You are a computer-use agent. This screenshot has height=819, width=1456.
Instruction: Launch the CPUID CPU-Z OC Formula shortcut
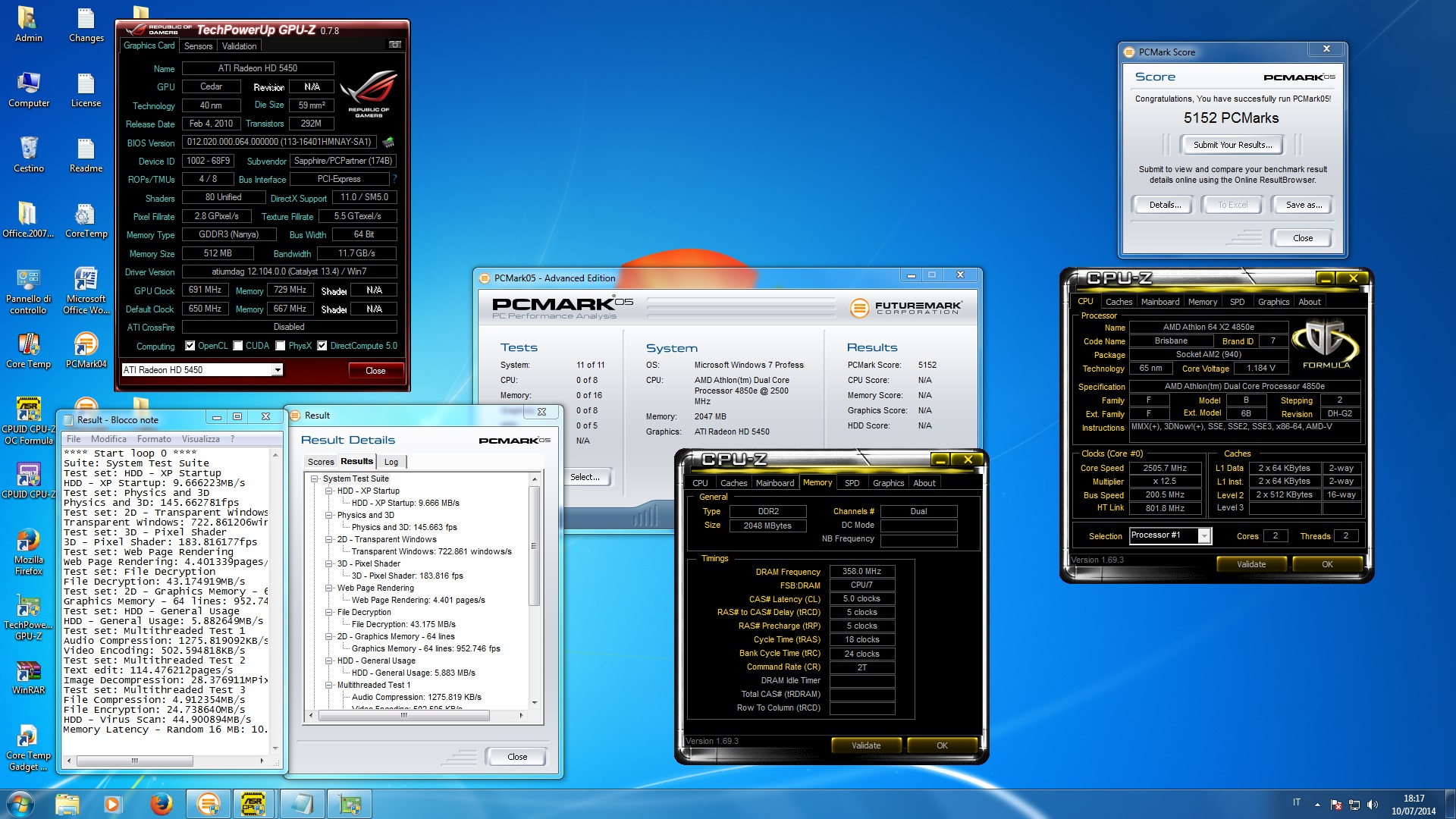(x=29, y=421)
